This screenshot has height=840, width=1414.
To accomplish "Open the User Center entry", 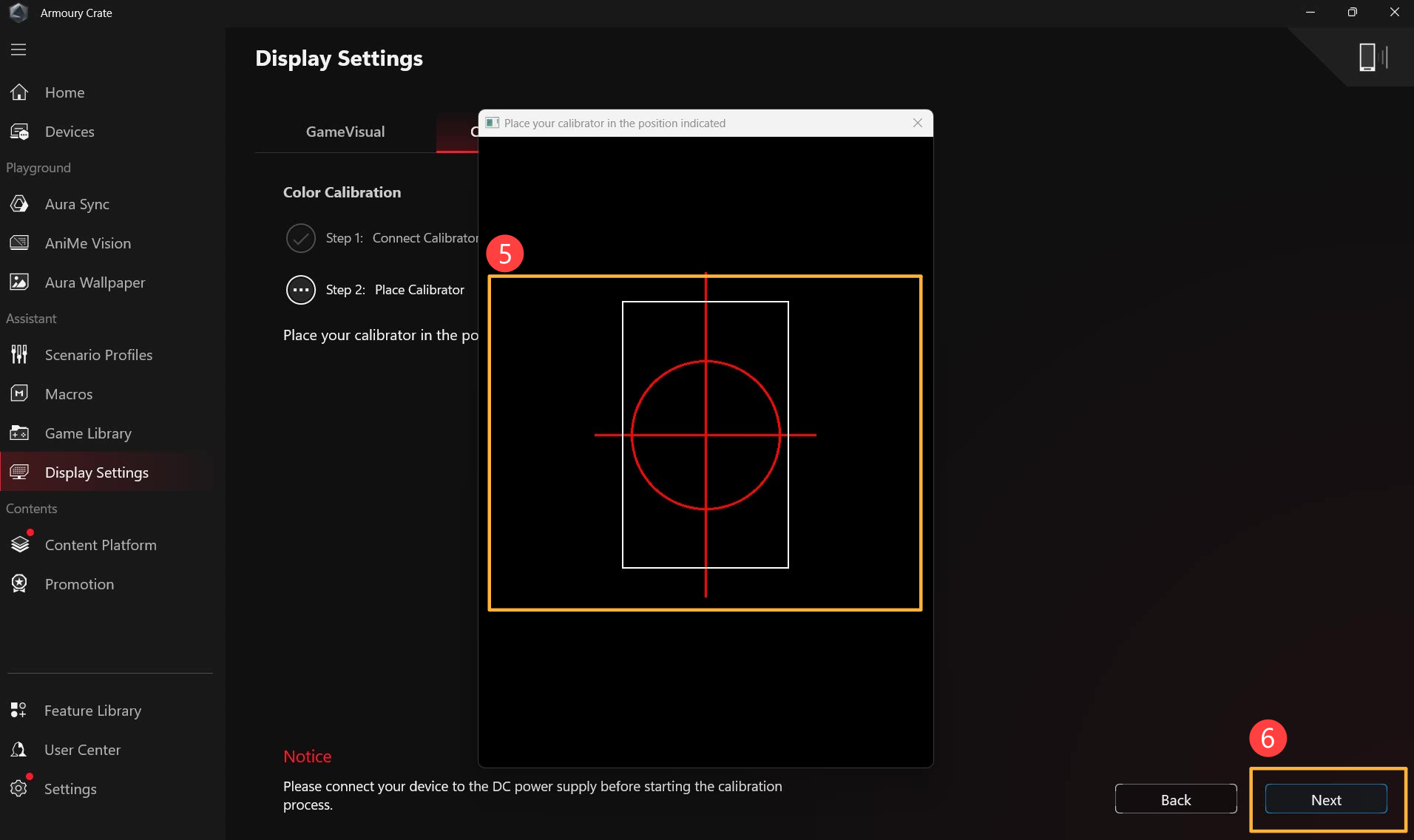I will pyautogui.click(x=82, y=750).
